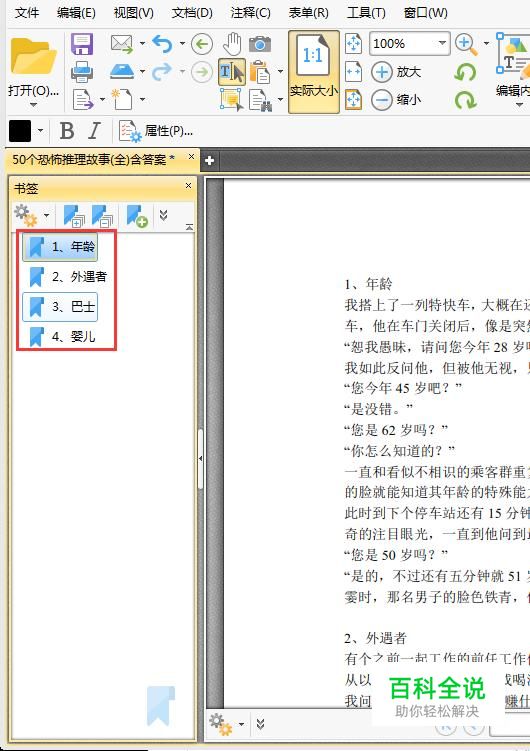Select the Hand tool

click(232, 44)
